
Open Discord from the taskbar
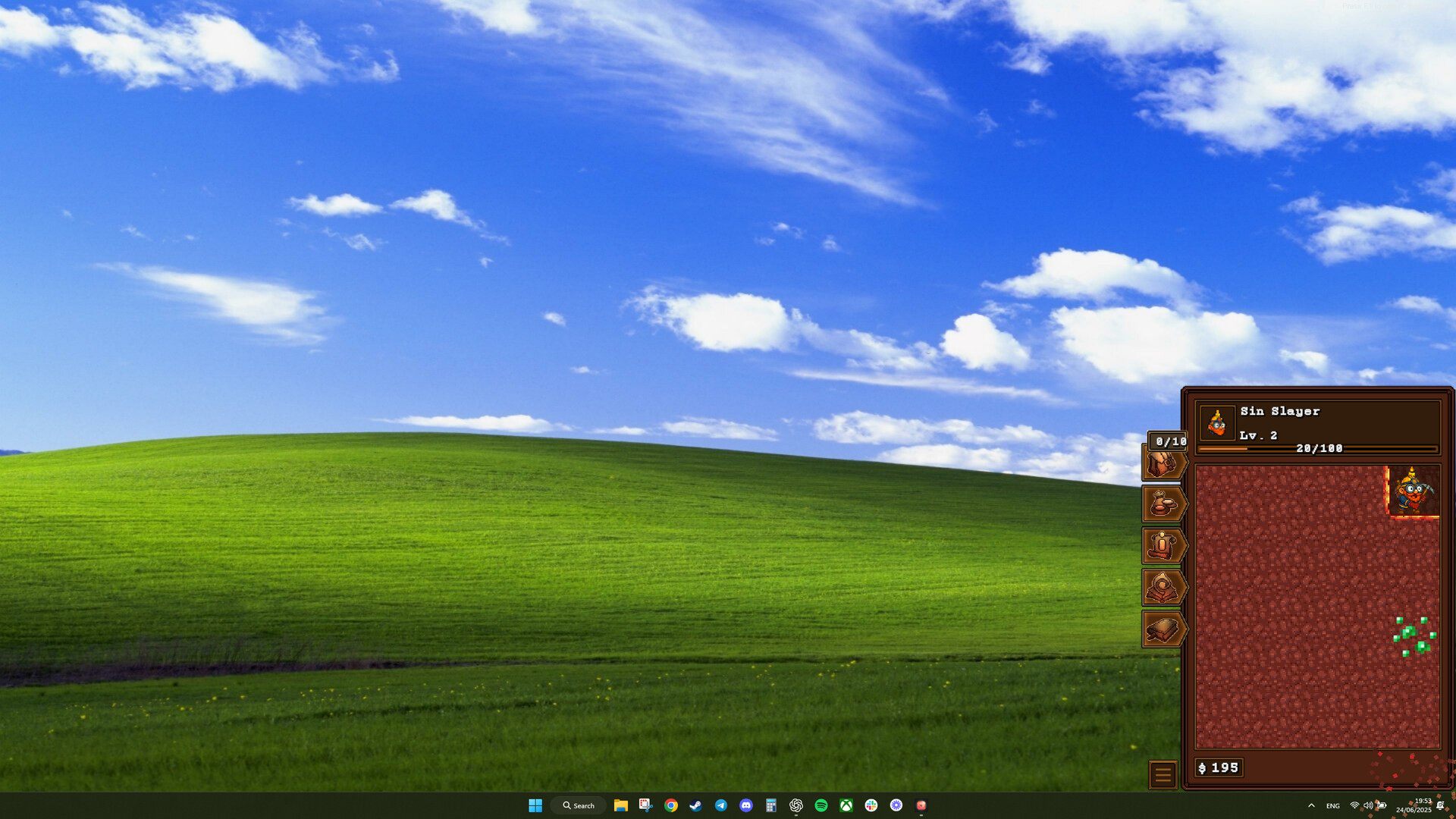click(x=746, y=805)
